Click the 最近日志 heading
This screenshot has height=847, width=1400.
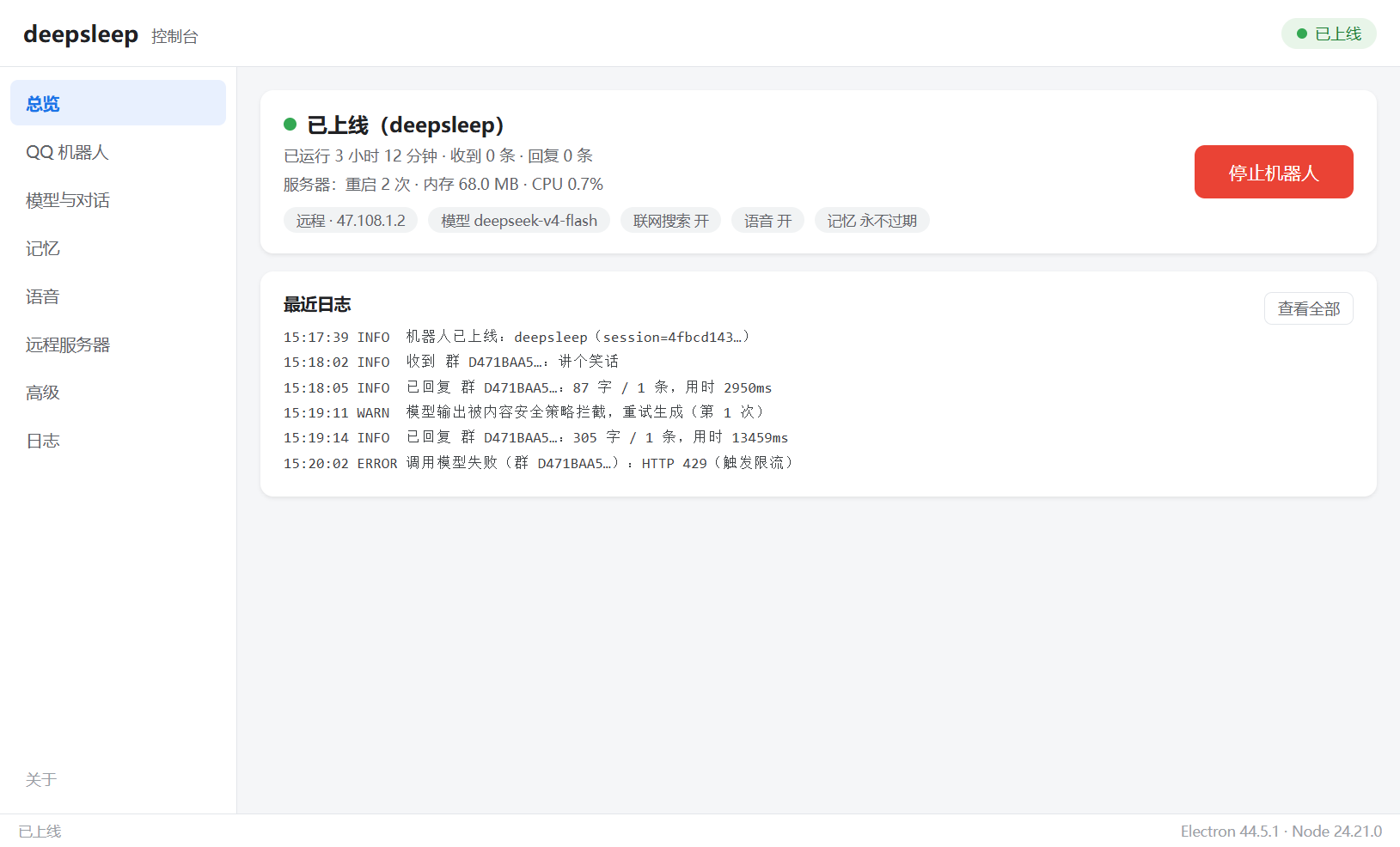[317, 304]
